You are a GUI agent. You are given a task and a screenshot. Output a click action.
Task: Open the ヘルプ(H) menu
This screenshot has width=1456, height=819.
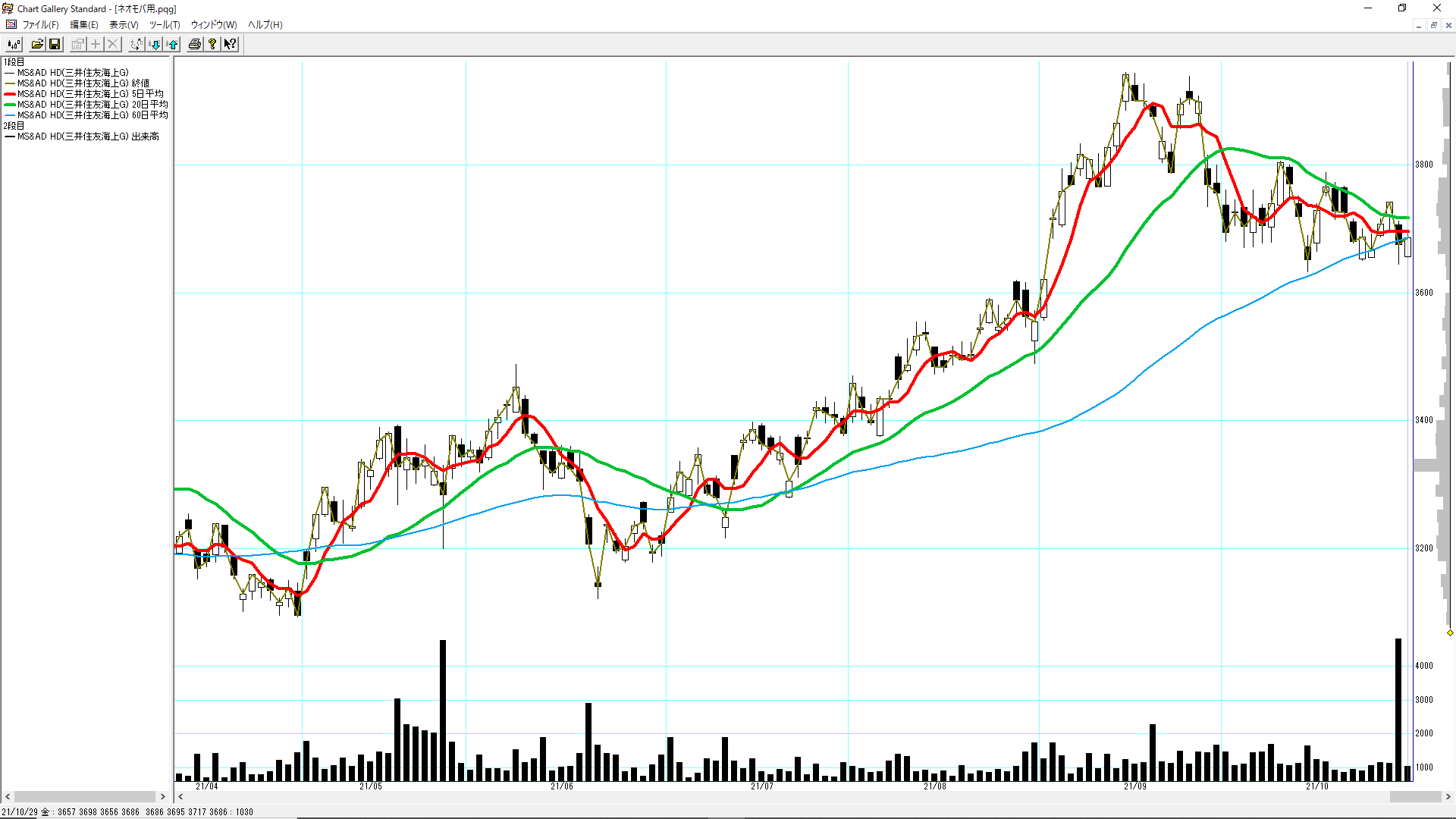pos(265,25)
